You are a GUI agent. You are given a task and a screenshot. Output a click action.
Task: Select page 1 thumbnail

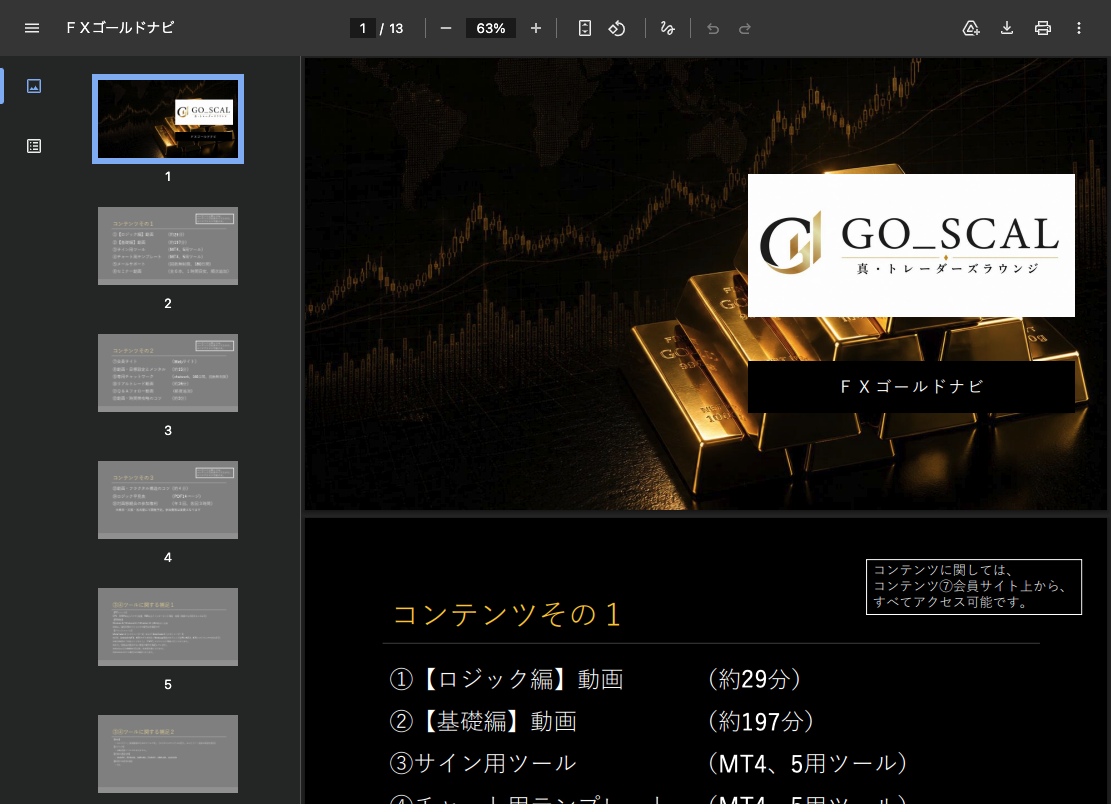(168, 119)
